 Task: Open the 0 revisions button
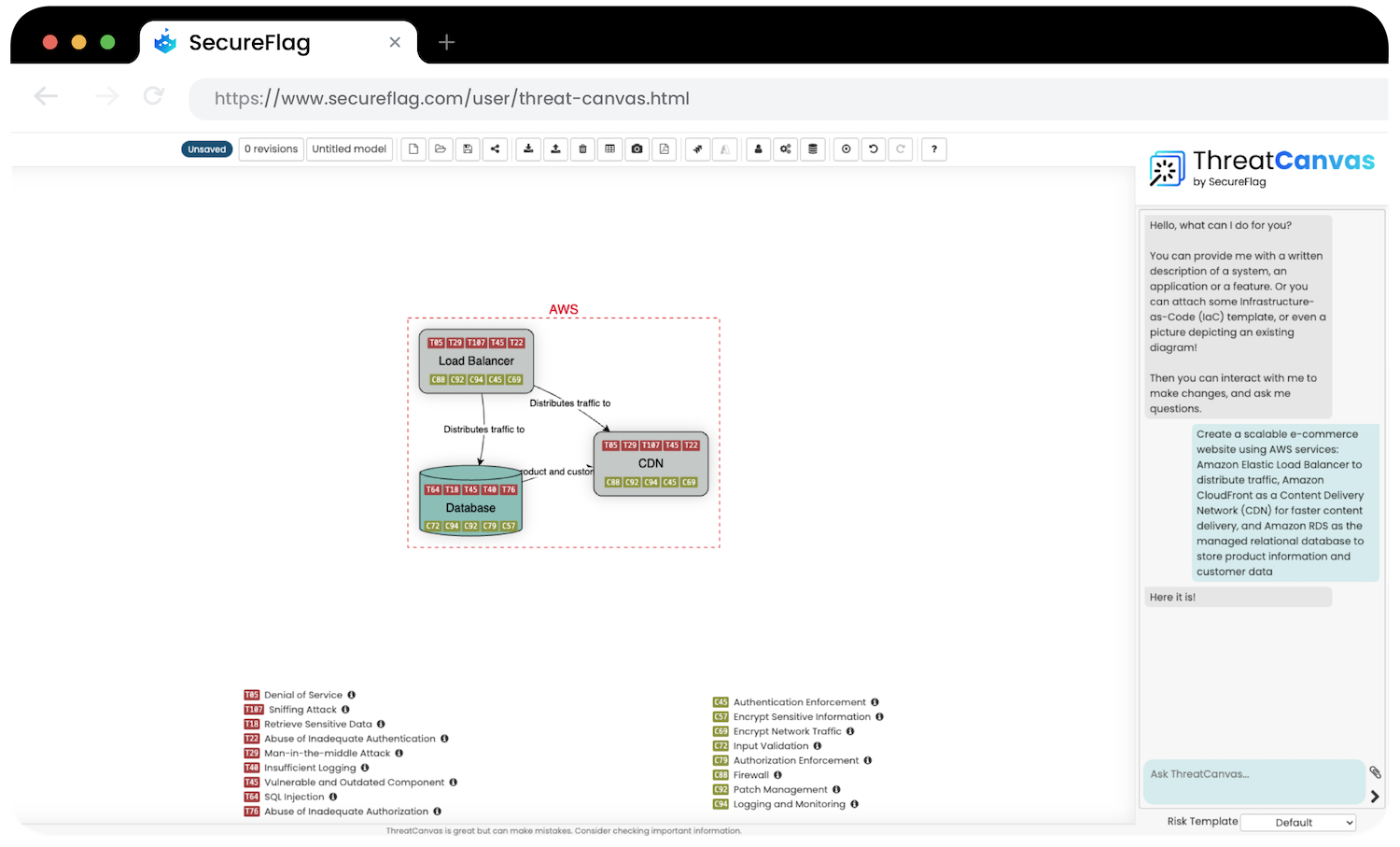[x=271, y=149]
